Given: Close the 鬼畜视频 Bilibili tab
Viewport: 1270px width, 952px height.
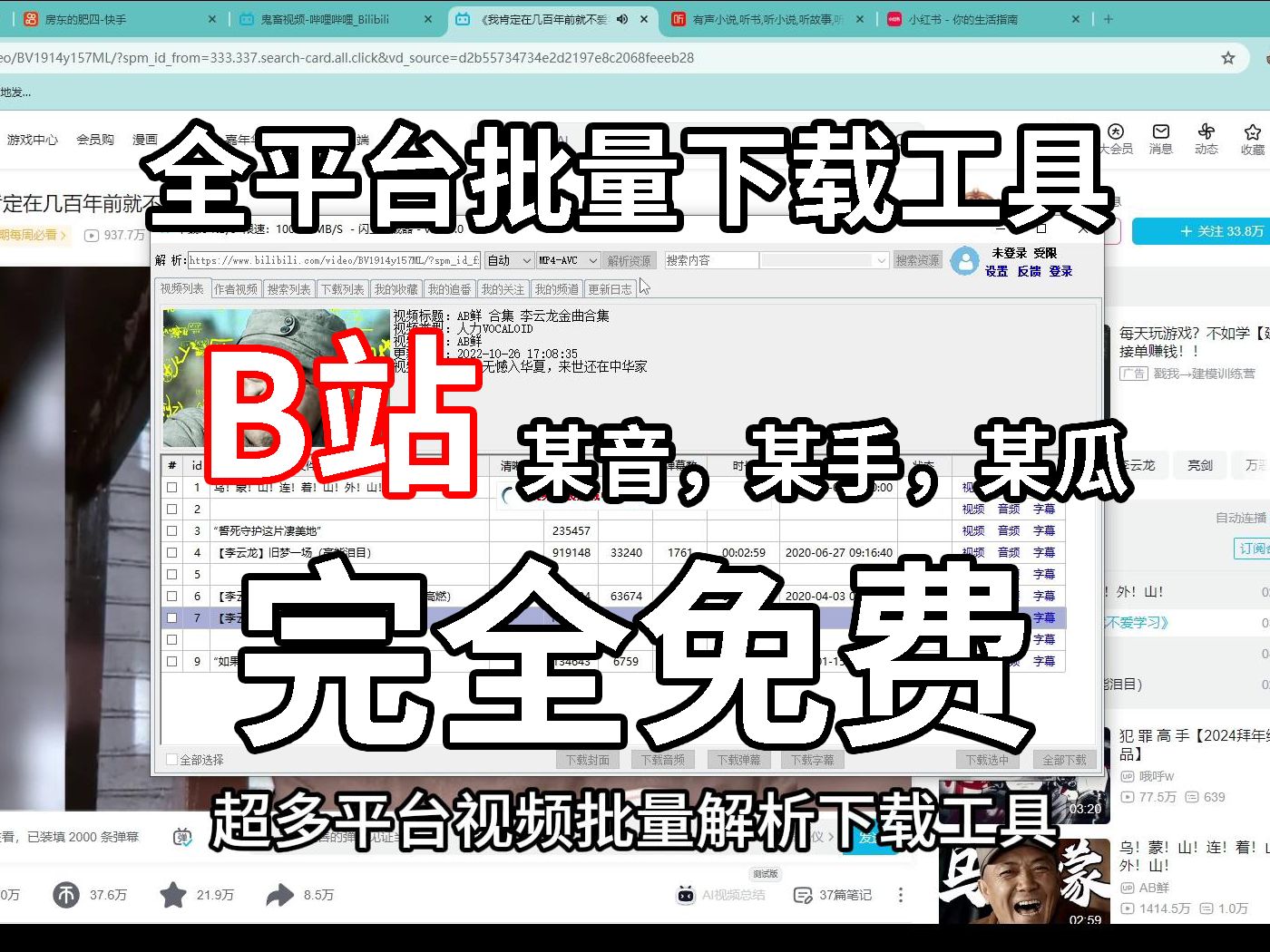Looking at the screenshot, I should coord(428,19).
